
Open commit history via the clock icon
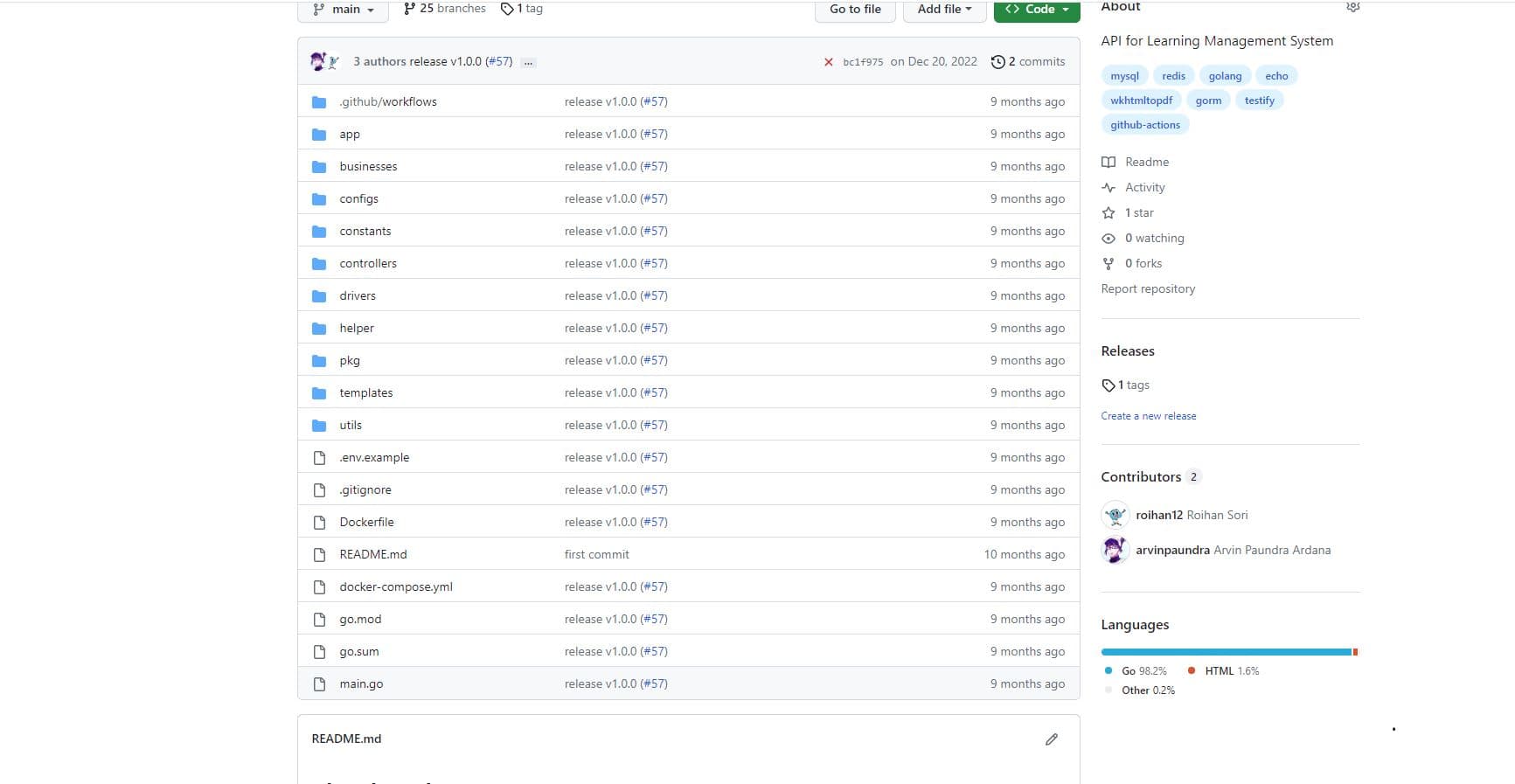point(997,62)
